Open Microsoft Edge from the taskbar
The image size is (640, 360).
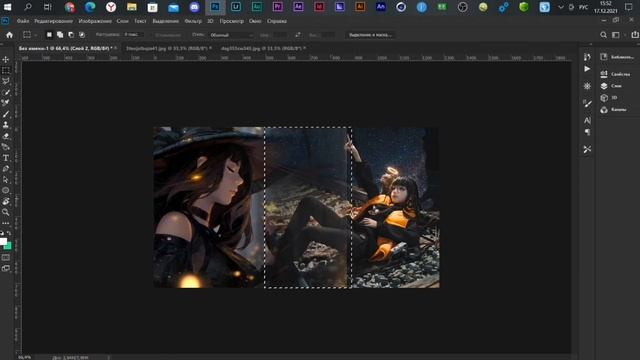[90, 7]
